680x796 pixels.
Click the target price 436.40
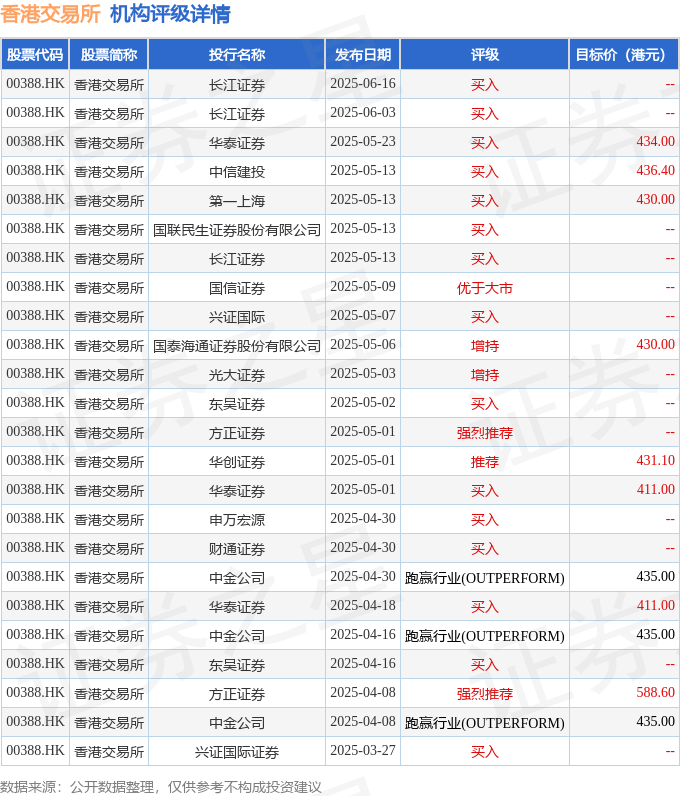coord(655,170)
